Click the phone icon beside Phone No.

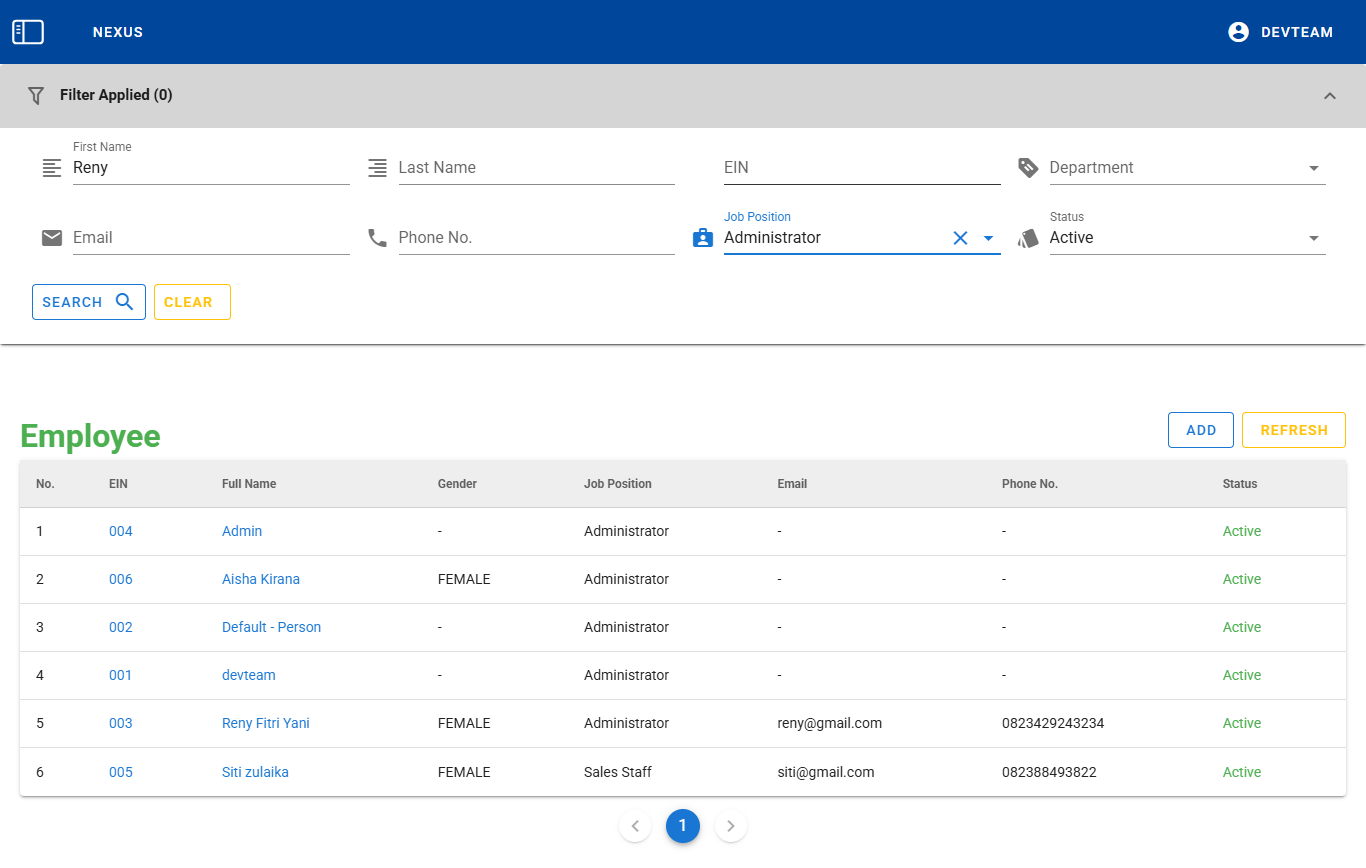377,238
